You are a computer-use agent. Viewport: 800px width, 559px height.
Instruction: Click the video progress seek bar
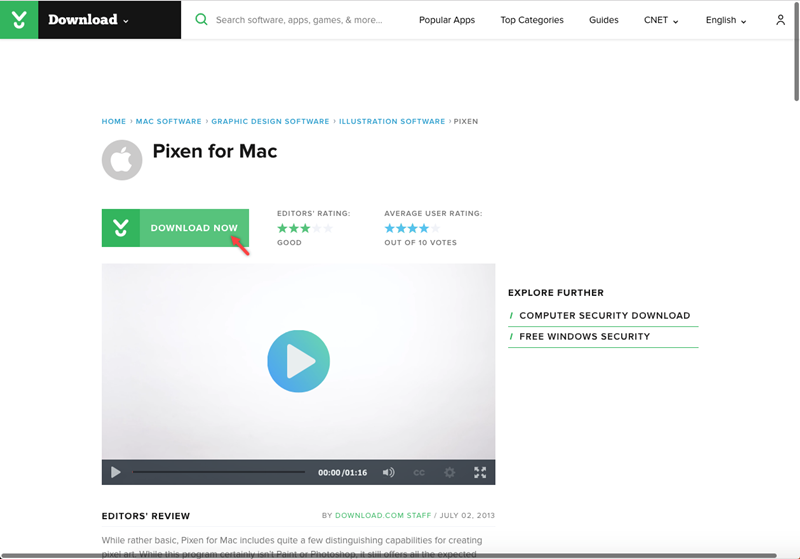point(219,472)
